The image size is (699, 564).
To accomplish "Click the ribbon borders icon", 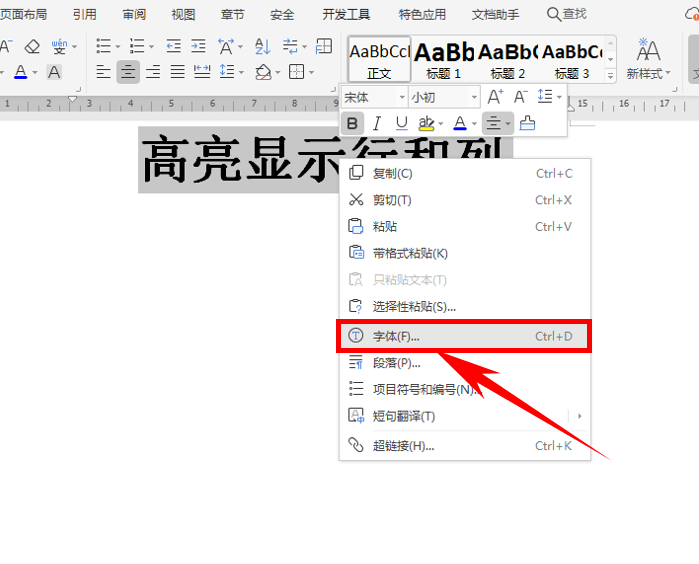I will coord(296,72).
